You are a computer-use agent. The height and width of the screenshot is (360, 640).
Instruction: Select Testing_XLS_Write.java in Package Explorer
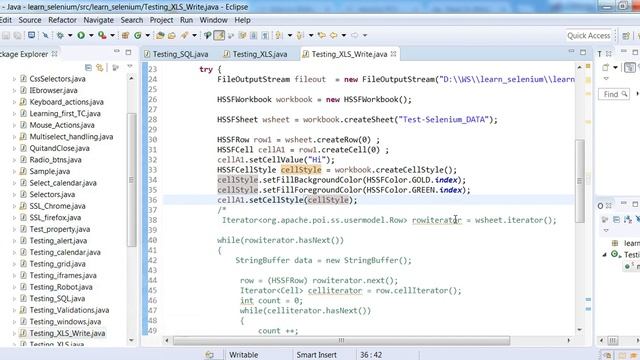point(67,333)
